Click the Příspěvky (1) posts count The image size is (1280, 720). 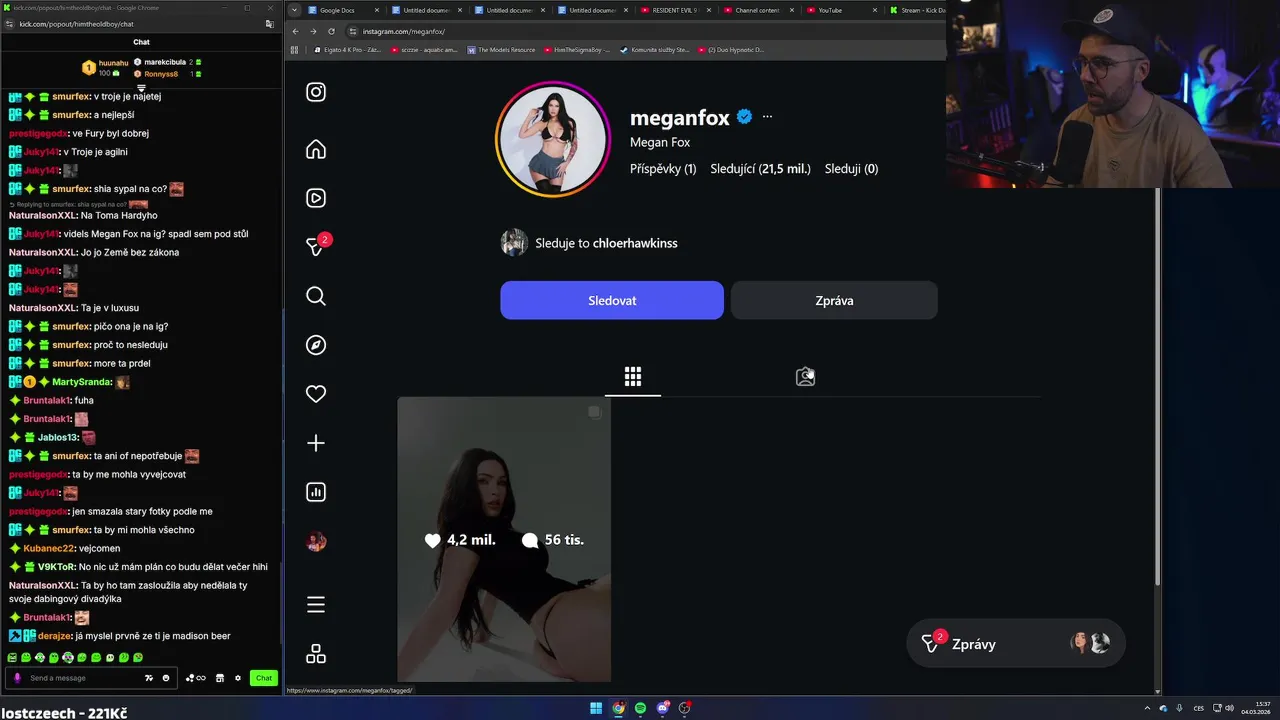tap(663, 169)
